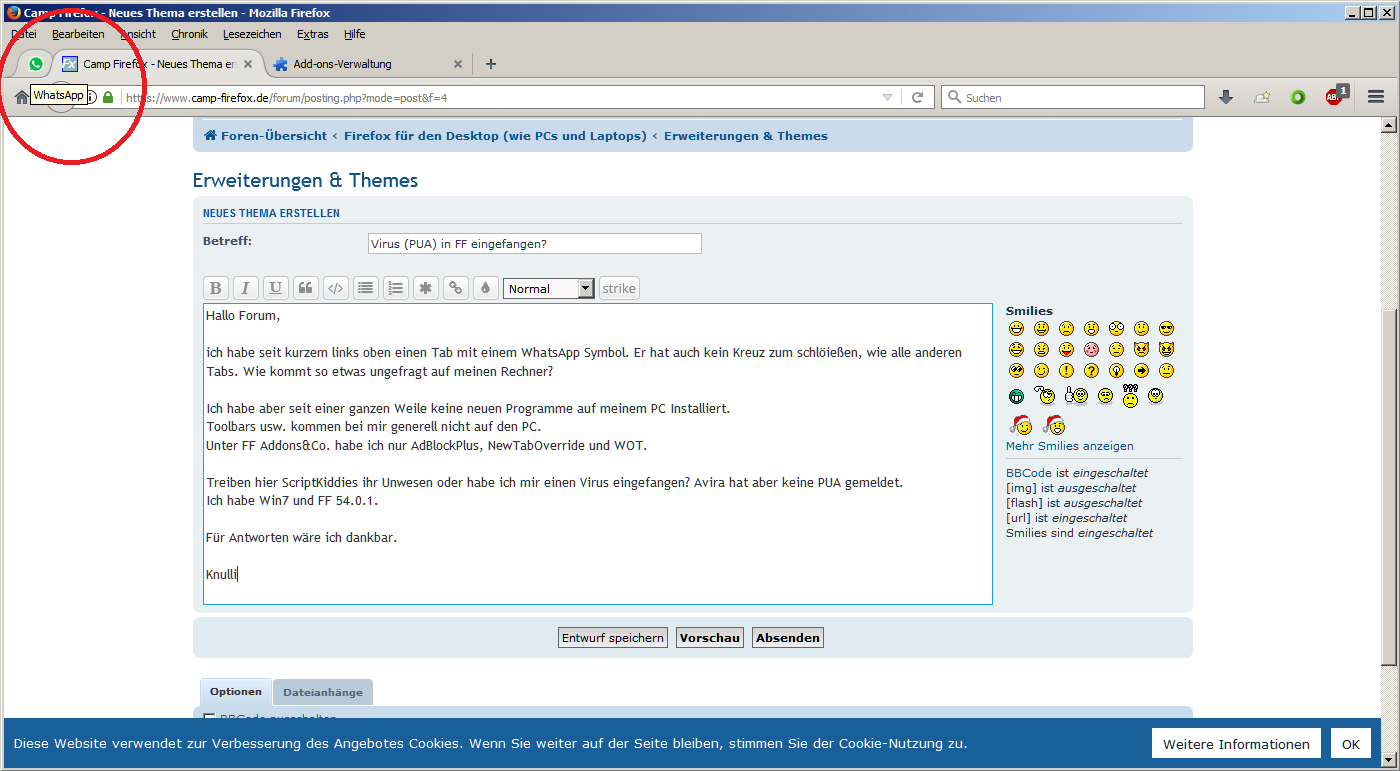
Task: Focus the address bar URL field
Action: coord(500,97)
